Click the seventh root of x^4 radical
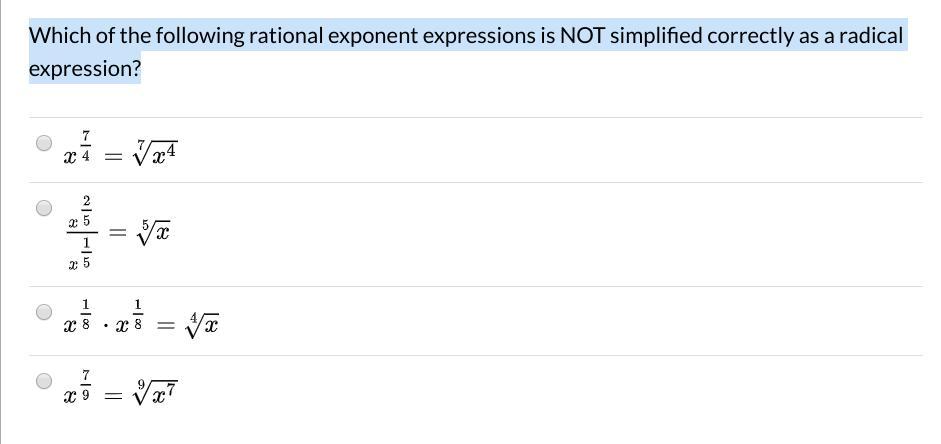 click(x=157, y=154)
